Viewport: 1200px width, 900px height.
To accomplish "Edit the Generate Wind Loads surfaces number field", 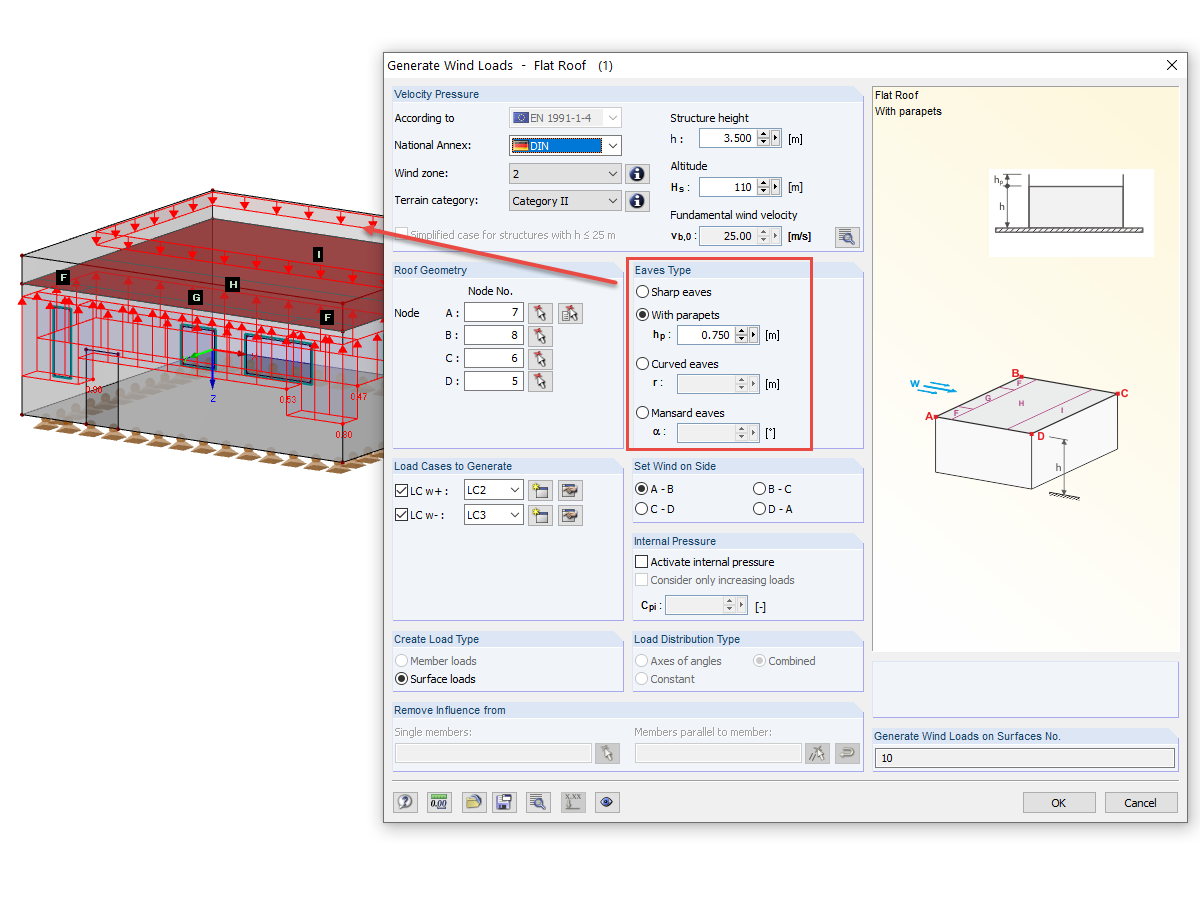I will (x=1024, y=758).
